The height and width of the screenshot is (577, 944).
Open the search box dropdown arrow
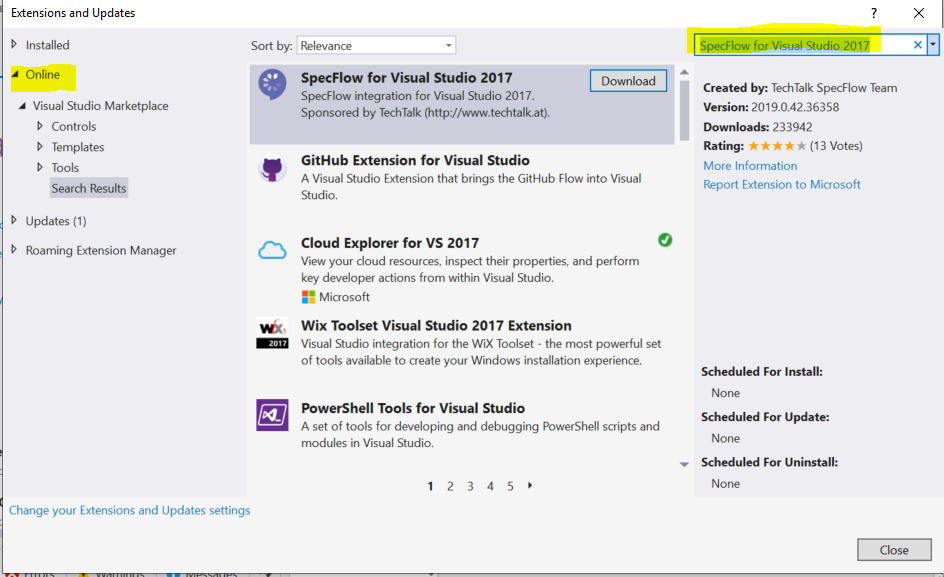(933, 45)
